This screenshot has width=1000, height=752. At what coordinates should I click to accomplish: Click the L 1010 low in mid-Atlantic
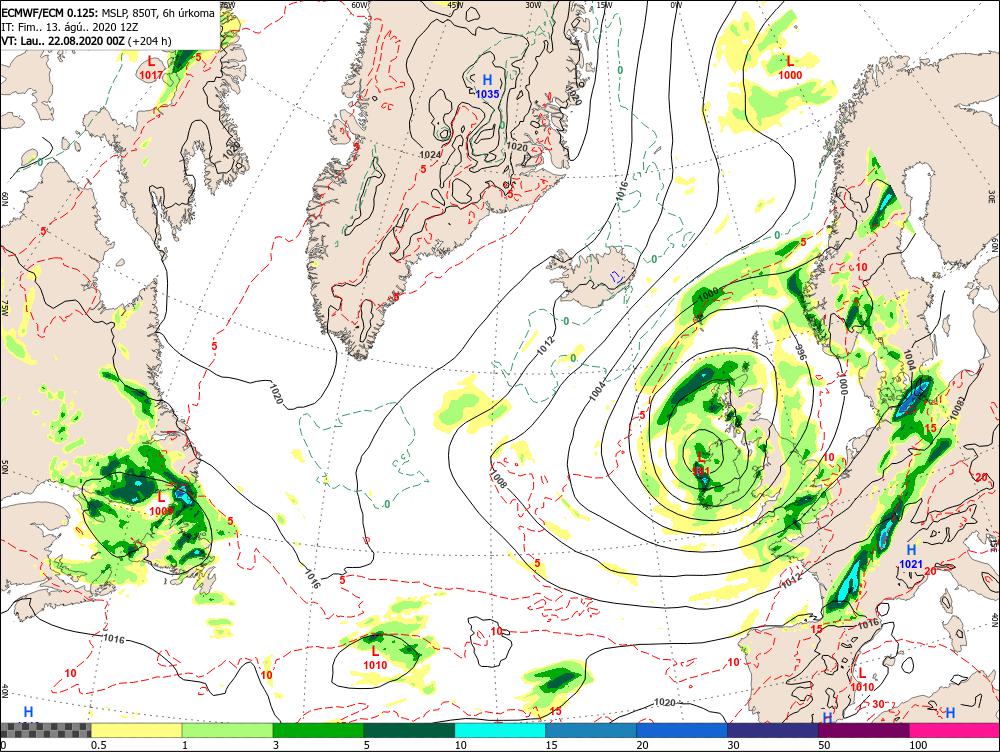tap(375, 658)
